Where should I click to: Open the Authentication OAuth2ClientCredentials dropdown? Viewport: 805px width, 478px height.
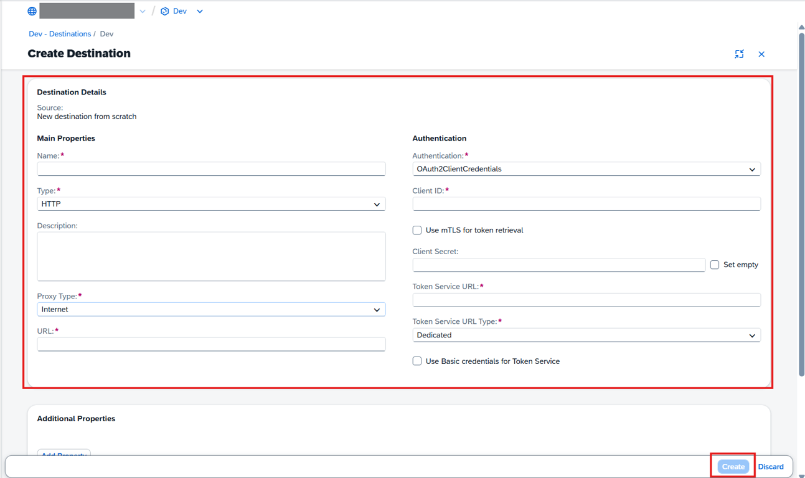coord(586,169)
